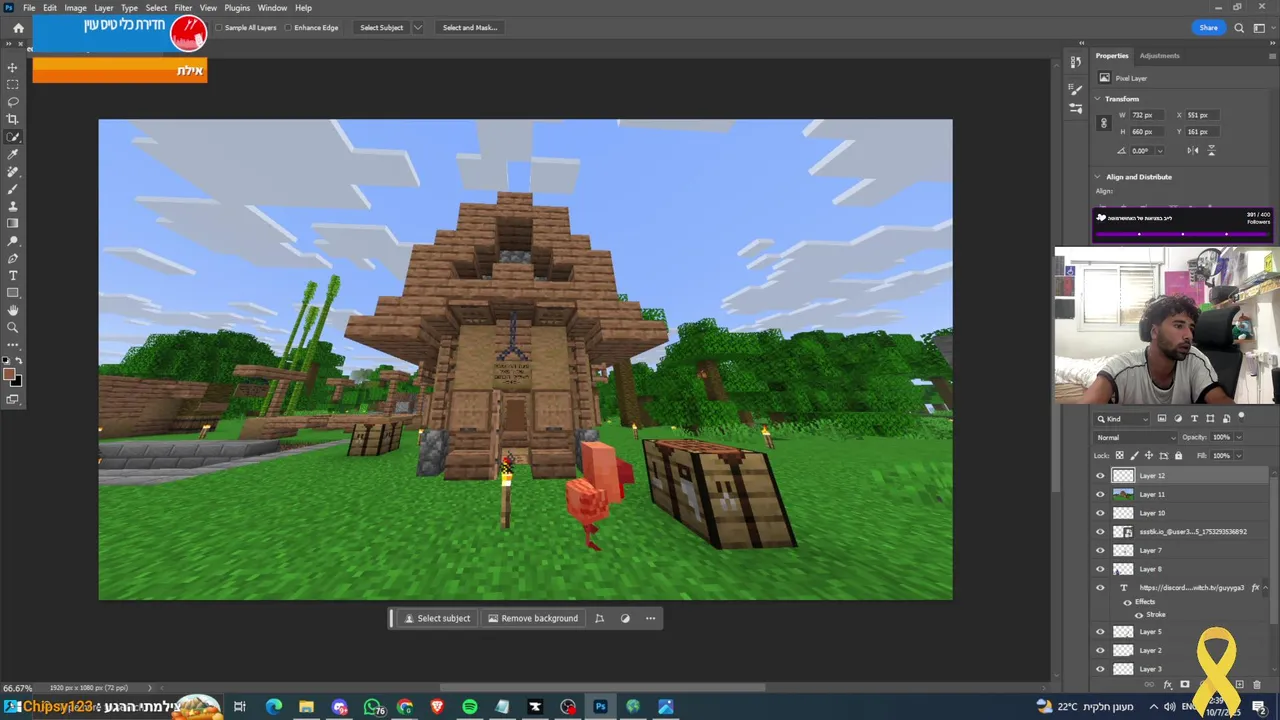Screen dimensions: 1280x720
Task: Open the Normal blend mode dropdown
Action: pyautogui.click(x=1136, y=437)
